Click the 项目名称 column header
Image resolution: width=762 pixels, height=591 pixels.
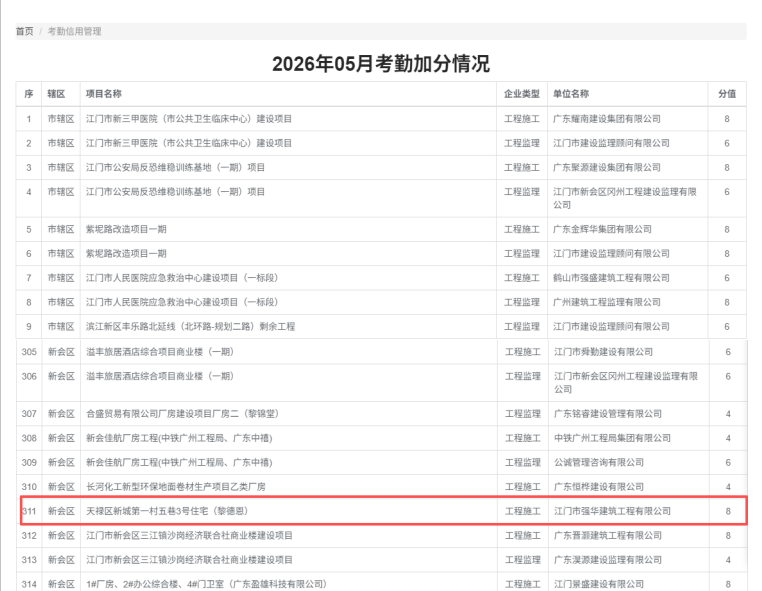click(104, 94)
